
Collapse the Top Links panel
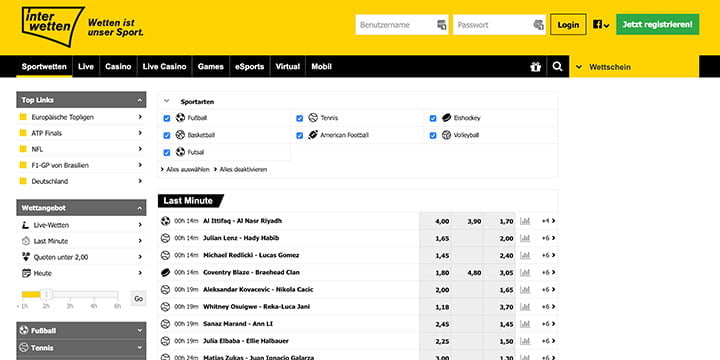(139, 100)
